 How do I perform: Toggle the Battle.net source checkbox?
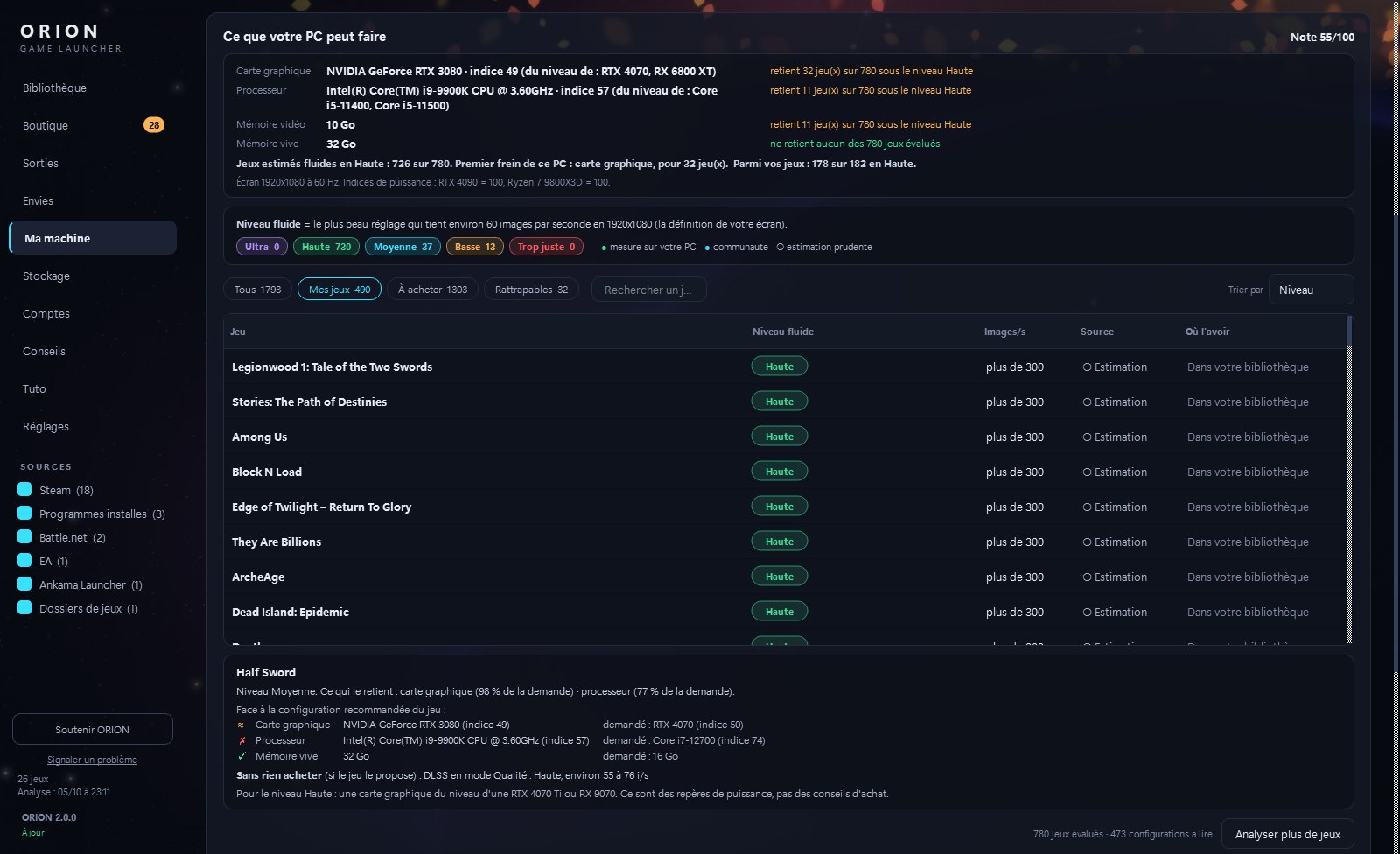point(24,537)
